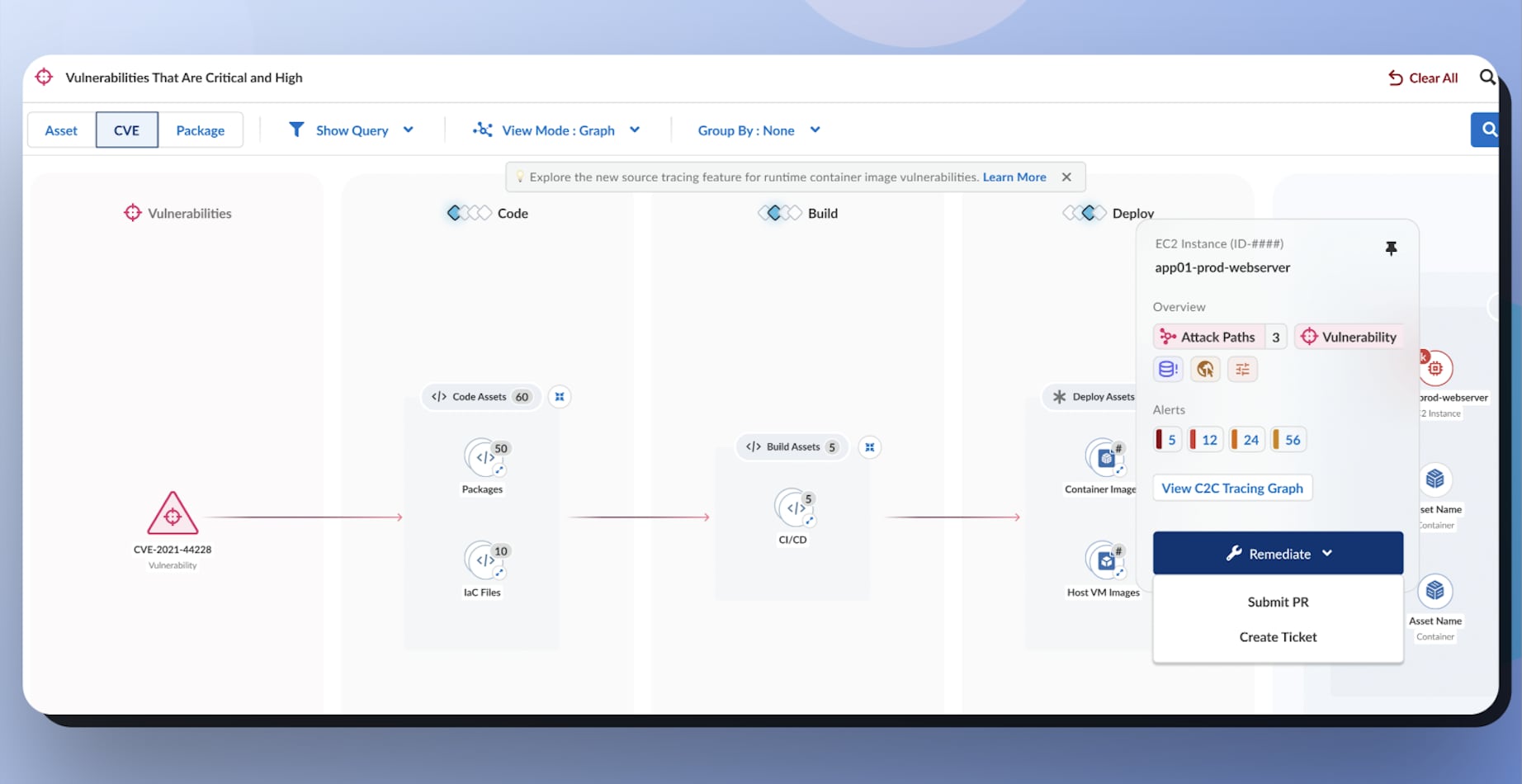This screenshot has width=1522, height=784.
Task: Choose Create Ticket from Remediate menu
Action: [1278, 636]
